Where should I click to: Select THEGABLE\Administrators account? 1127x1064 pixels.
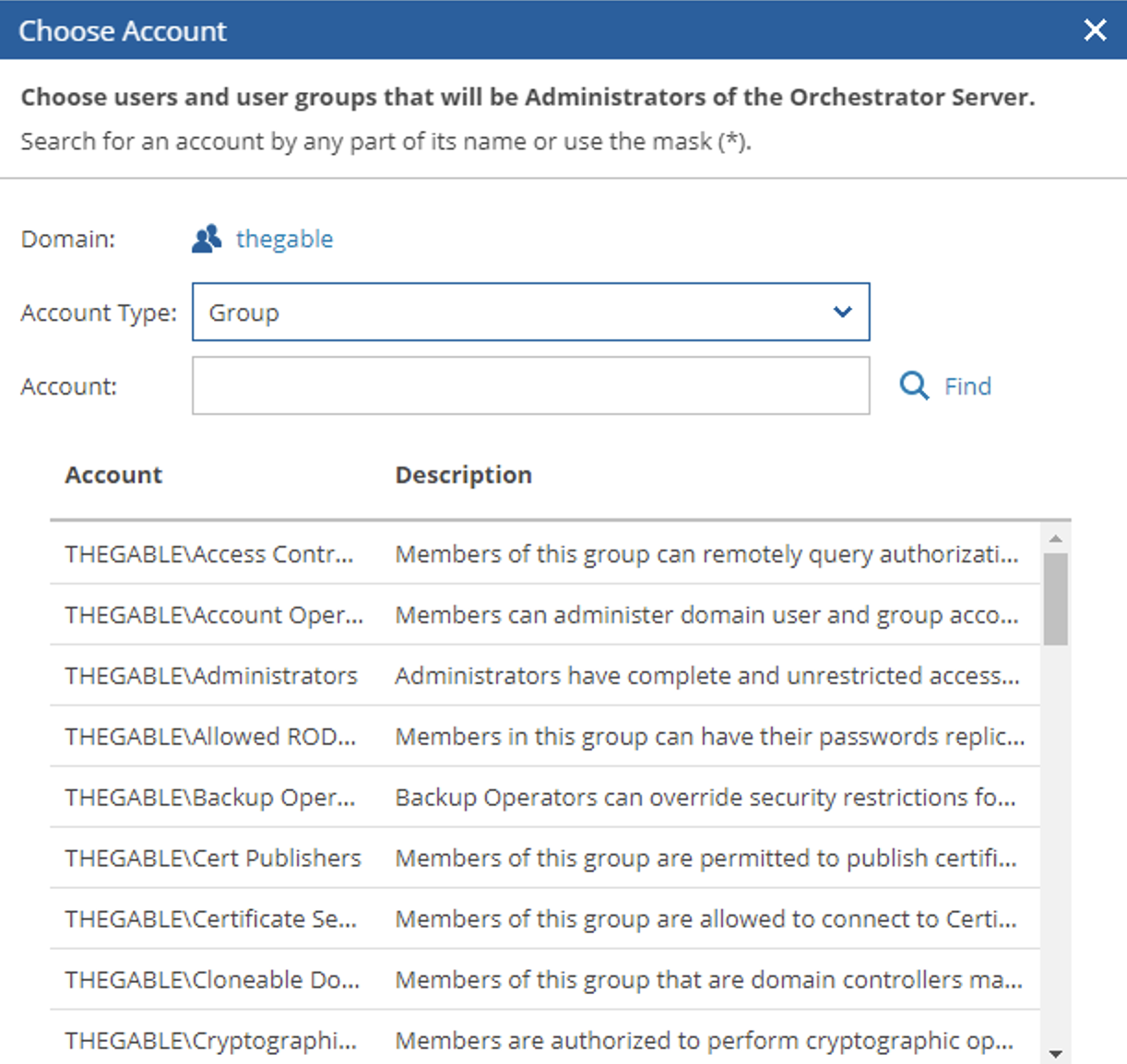[x=211, y=676]
